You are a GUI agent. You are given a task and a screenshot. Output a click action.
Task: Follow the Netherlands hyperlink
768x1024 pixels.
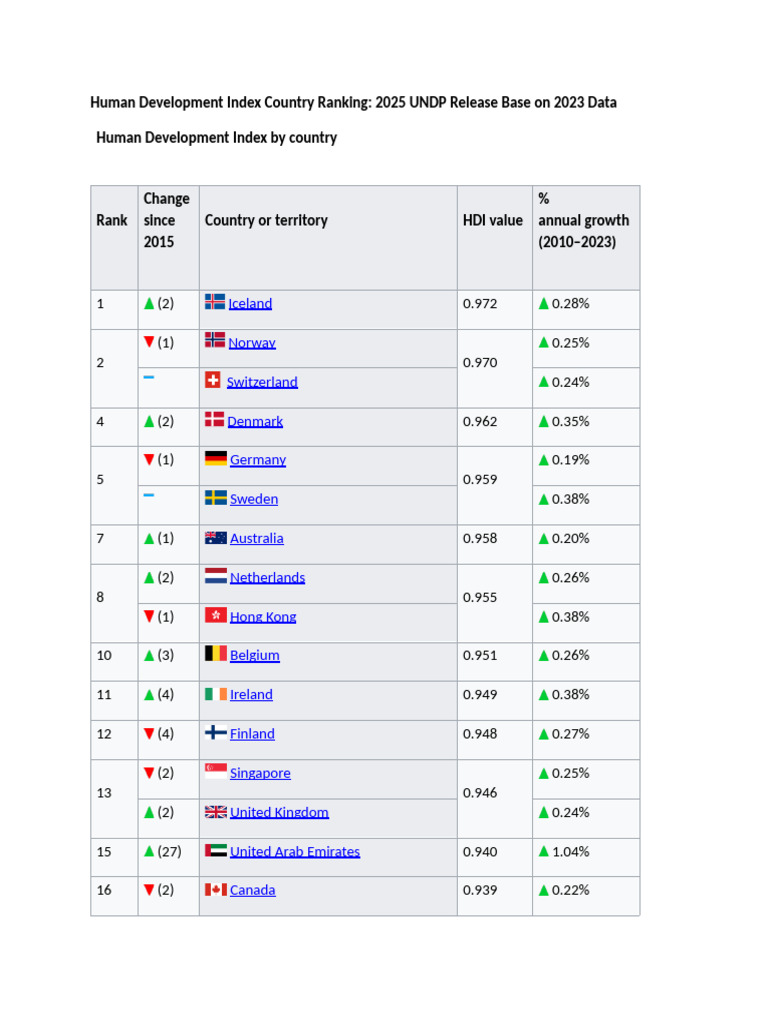tap(268, 577)
